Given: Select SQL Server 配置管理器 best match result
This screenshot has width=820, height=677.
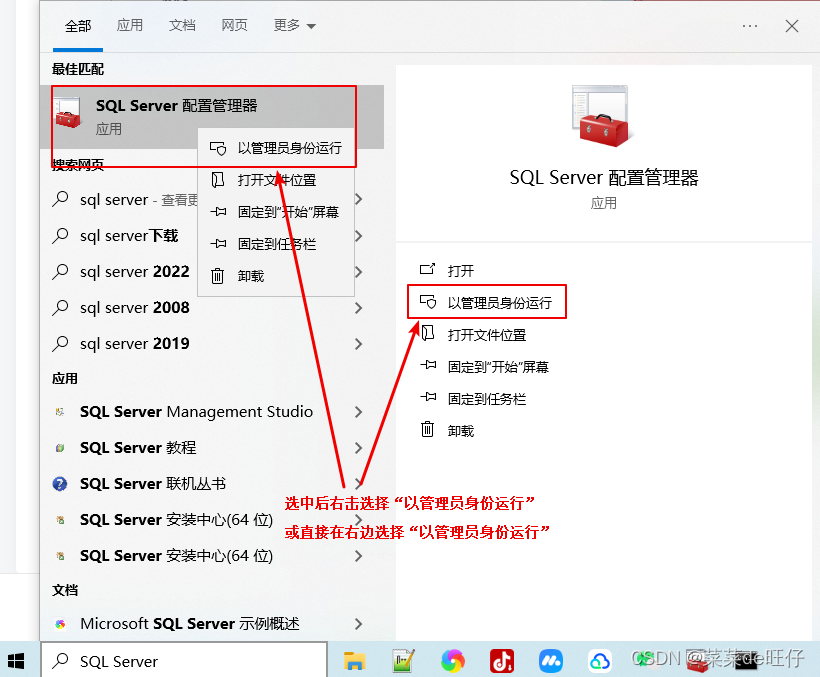Looking at the screenshot, I should (x=212, y=117).
